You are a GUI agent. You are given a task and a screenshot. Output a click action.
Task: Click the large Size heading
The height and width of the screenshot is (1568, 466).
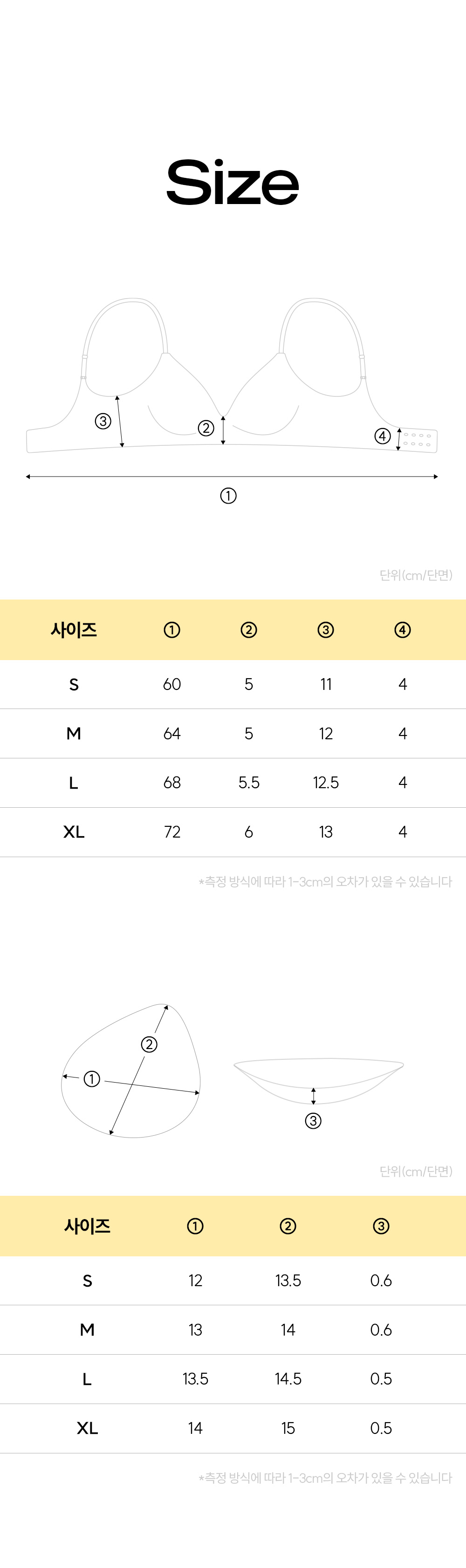pyautogui.click(x=233, y=182)
